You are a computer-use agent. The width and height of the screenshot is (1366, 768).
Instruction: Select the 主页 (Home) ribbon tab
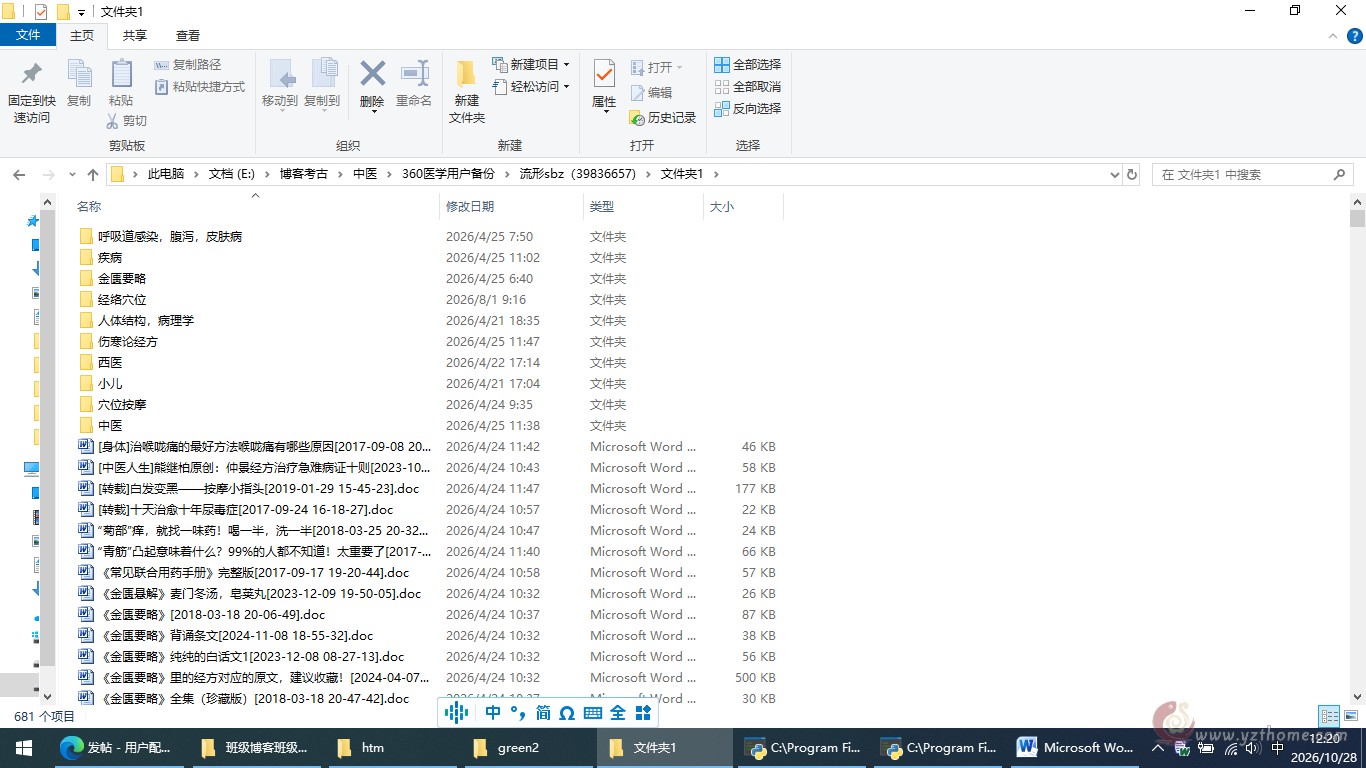[82, 35]
